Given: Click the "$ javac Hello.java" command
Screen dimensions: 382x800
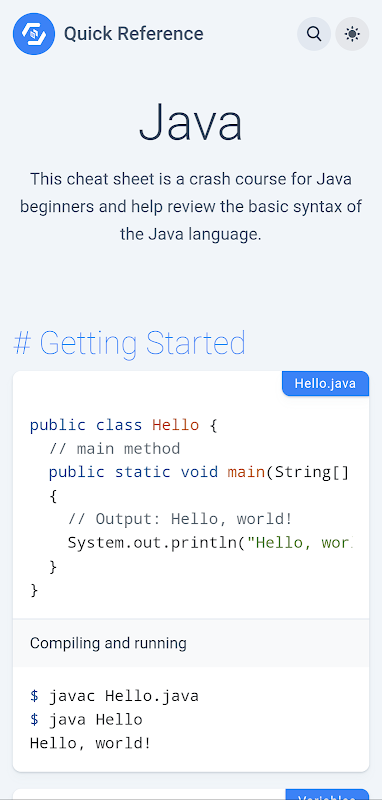Looking at the screenshot, I should point(114,696).
